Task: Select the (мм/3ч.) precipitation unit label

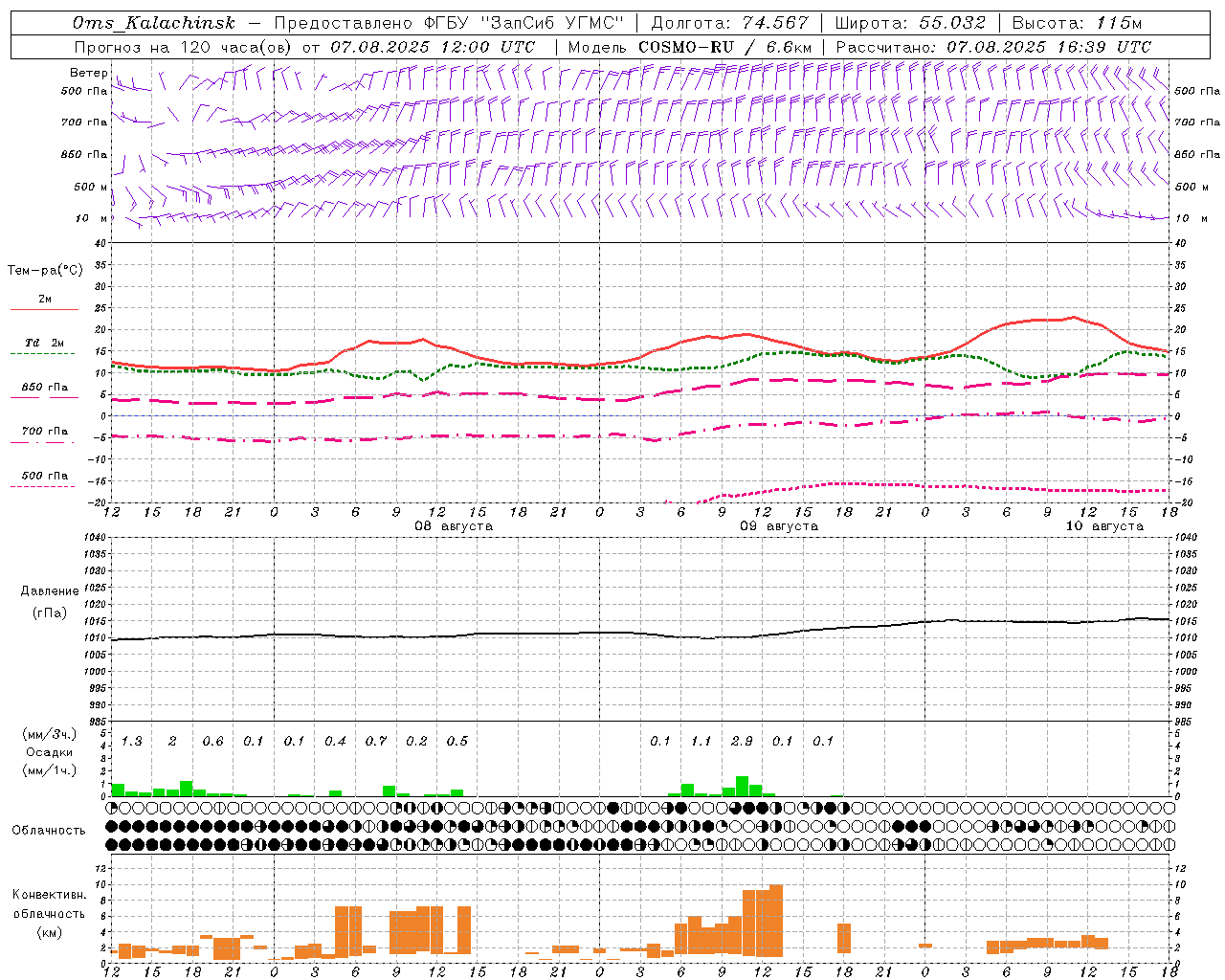Action: coord(49,734)
